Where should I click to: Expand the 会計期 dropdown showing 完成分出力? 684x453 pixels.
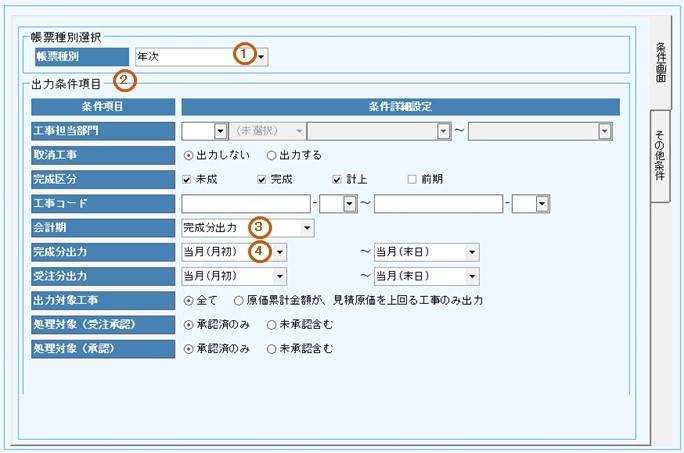point(306,228)
